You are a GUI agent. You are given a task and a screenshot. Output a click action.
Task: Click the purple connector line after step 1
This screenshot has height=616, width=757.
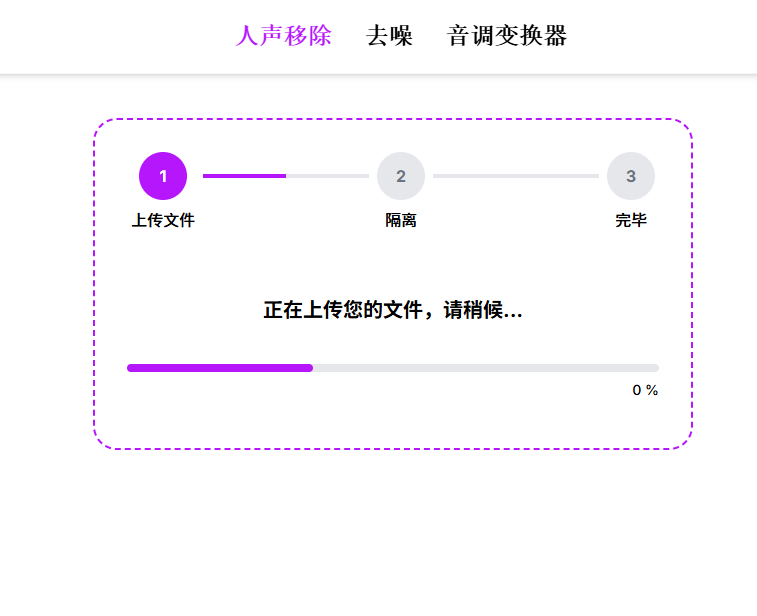tap(244, 176)
